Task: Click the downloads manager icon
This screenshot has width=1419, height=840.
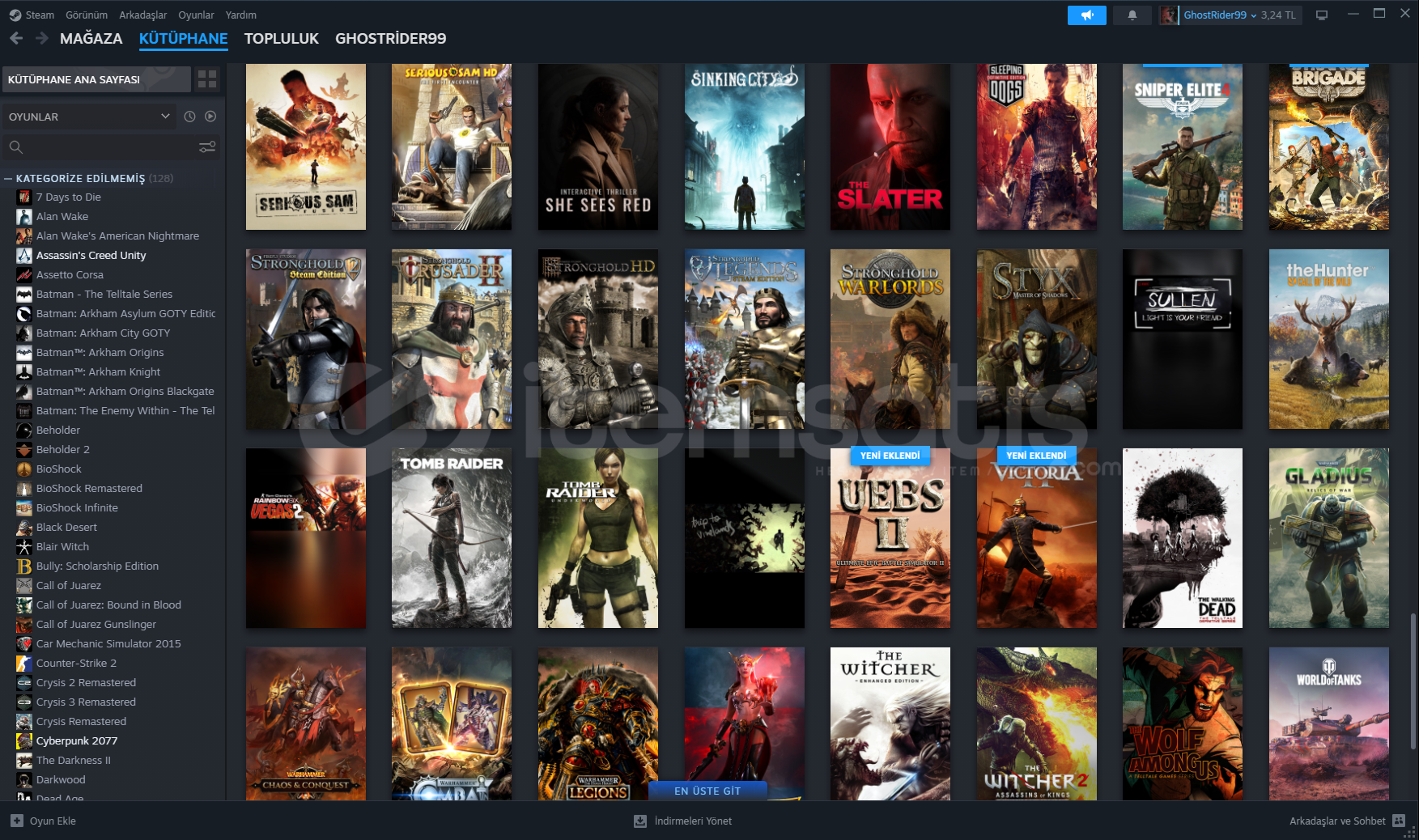Action: point(640,821)
